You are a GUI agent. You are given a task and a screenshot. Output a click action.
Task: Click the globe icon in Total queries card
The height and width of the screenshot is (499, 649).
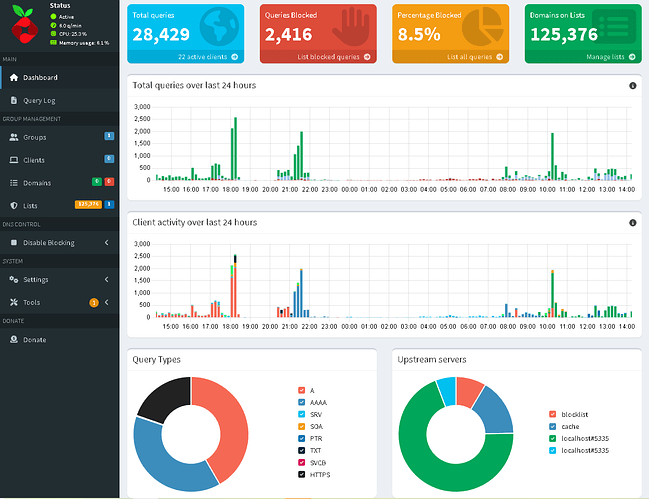tap(219, 26)
